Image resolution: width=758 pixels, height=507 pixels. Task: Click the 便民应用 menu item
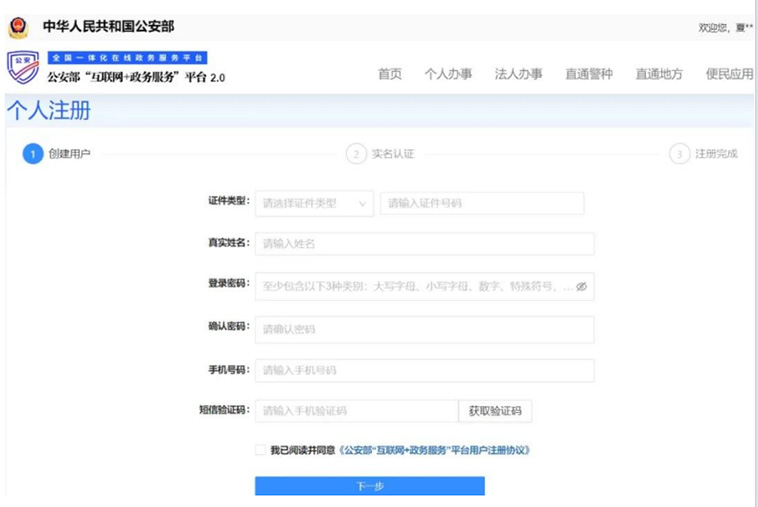point(729,74)
